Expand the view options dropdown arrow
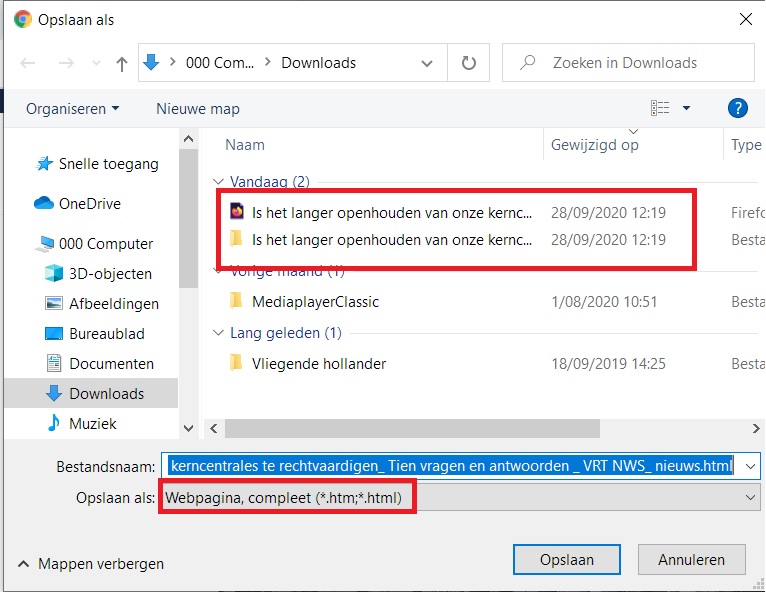Viewport: 766px width, 592px height. point(686,108)
